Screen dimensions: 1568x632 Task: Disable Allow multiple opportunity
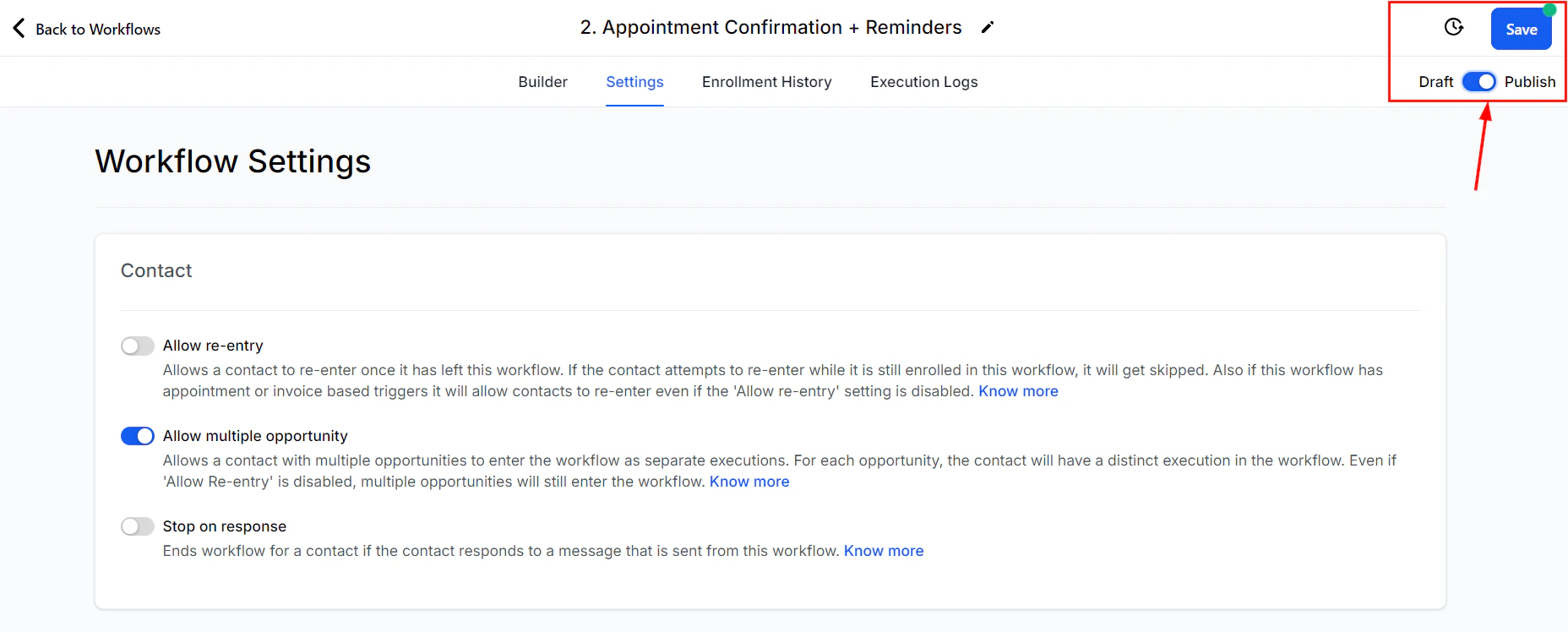pyautogui.click(x=137, y=435)
